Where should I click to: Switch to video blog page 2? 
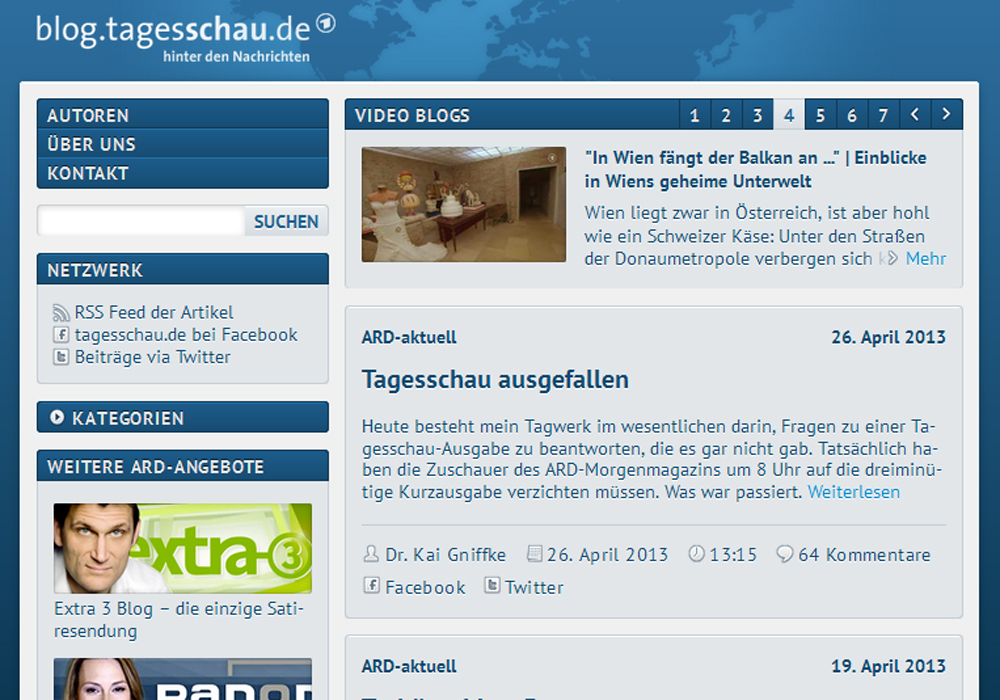(726, 115)
